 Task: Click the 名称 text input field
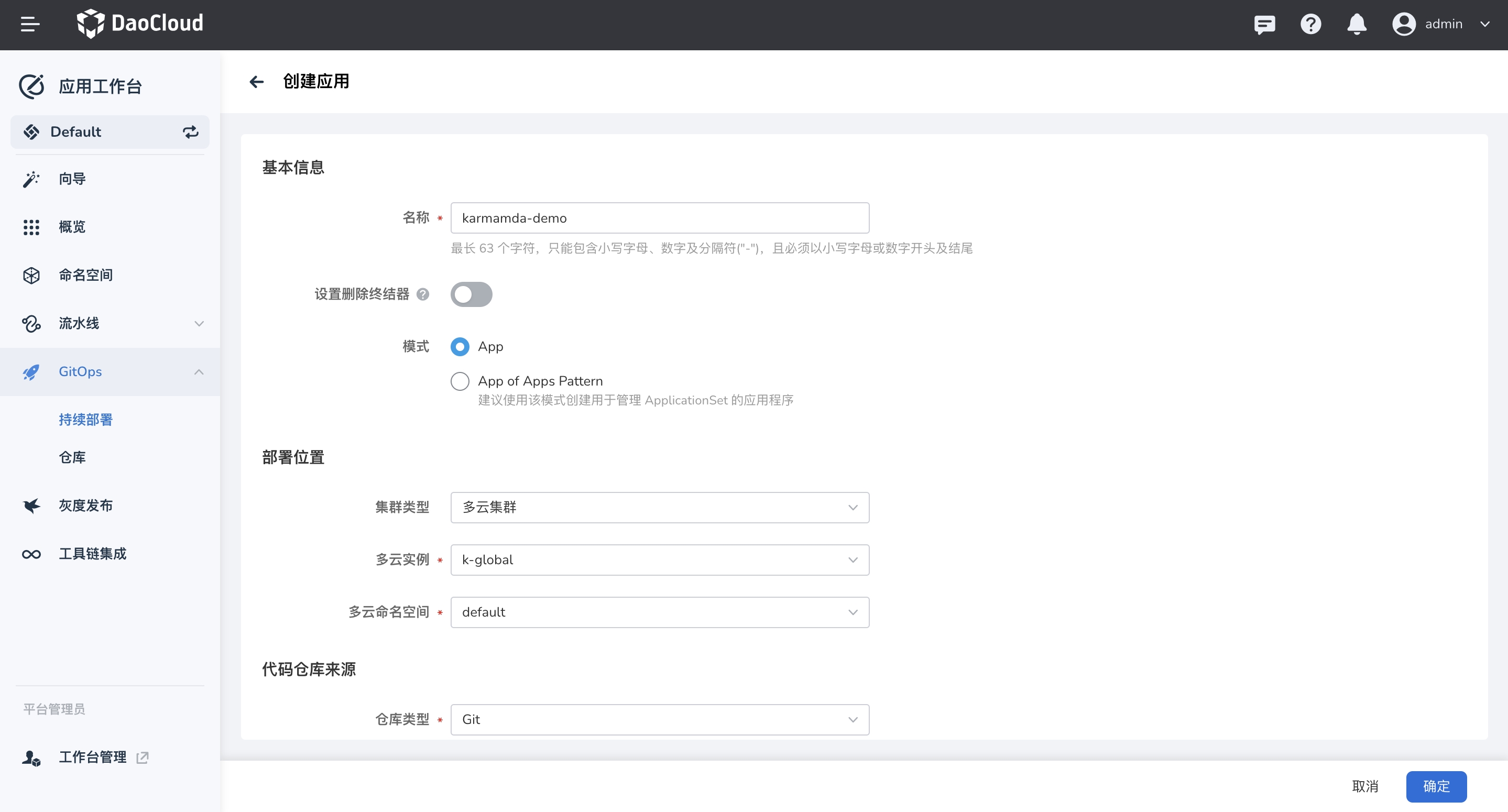tap(659, 218)
